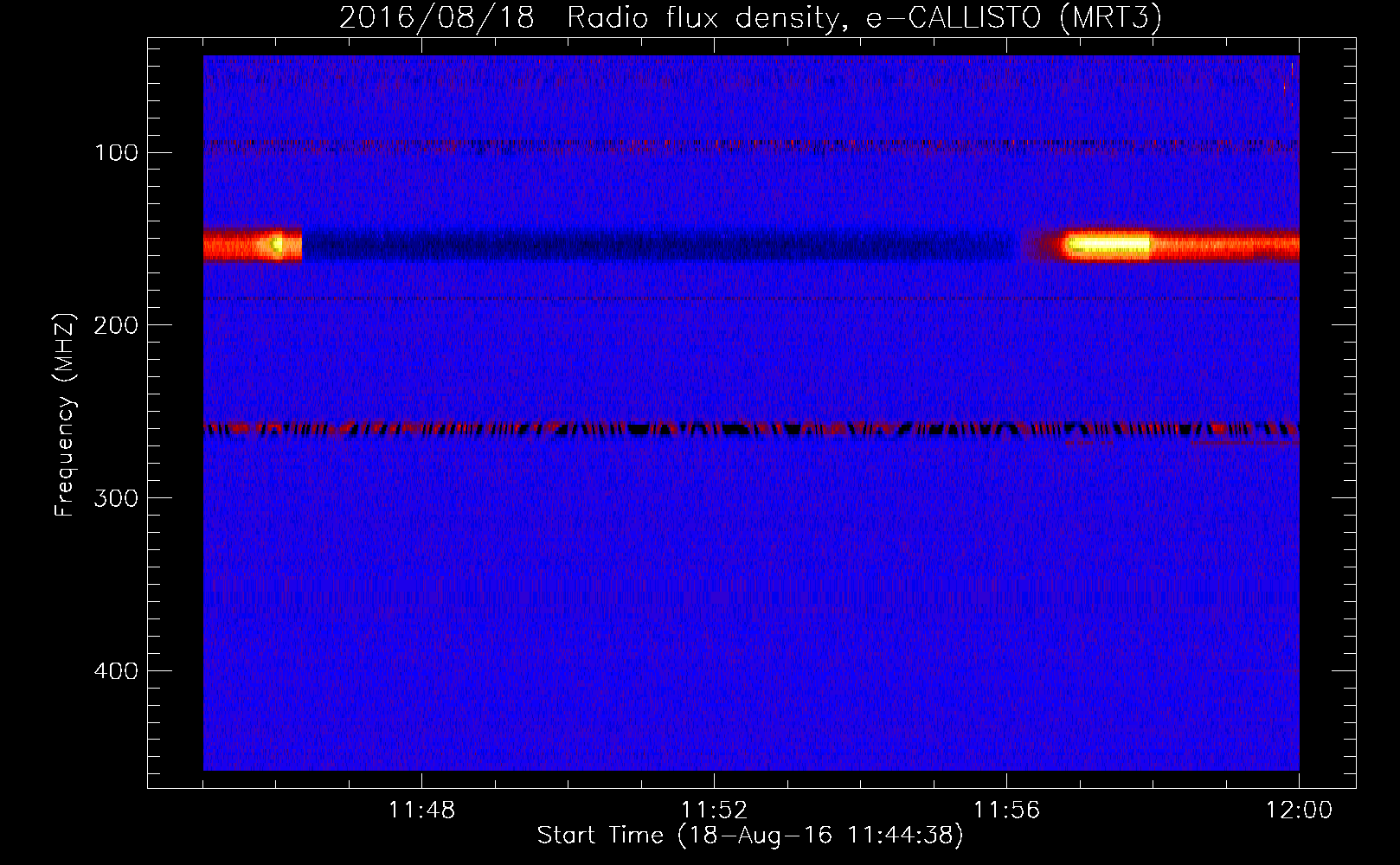Image resolution: width=1400 pixels, height=865 pixels.
Task: Click the 11:52 time tick label
Action: tap(714, 811)
